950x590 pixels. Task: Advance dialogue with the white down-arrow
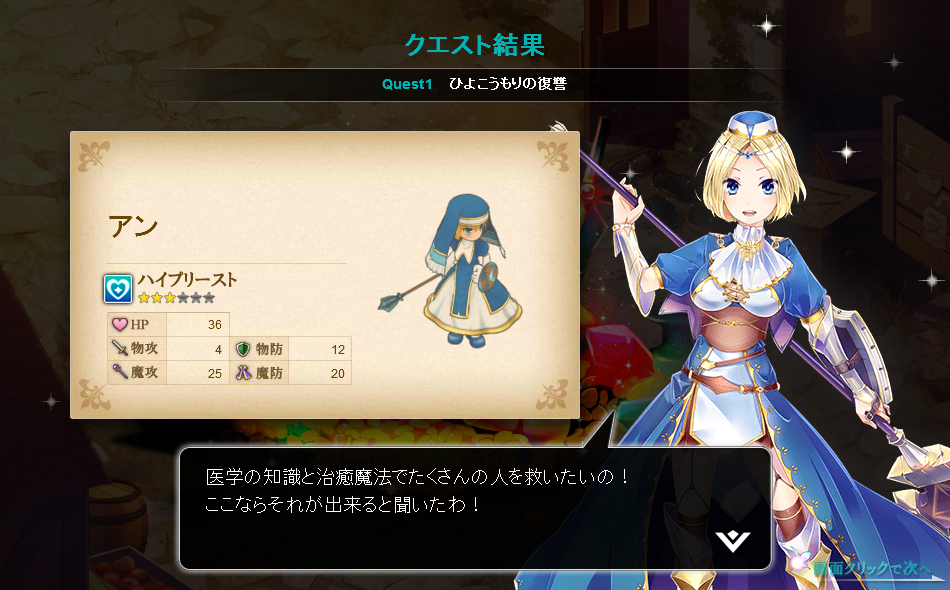732,541
